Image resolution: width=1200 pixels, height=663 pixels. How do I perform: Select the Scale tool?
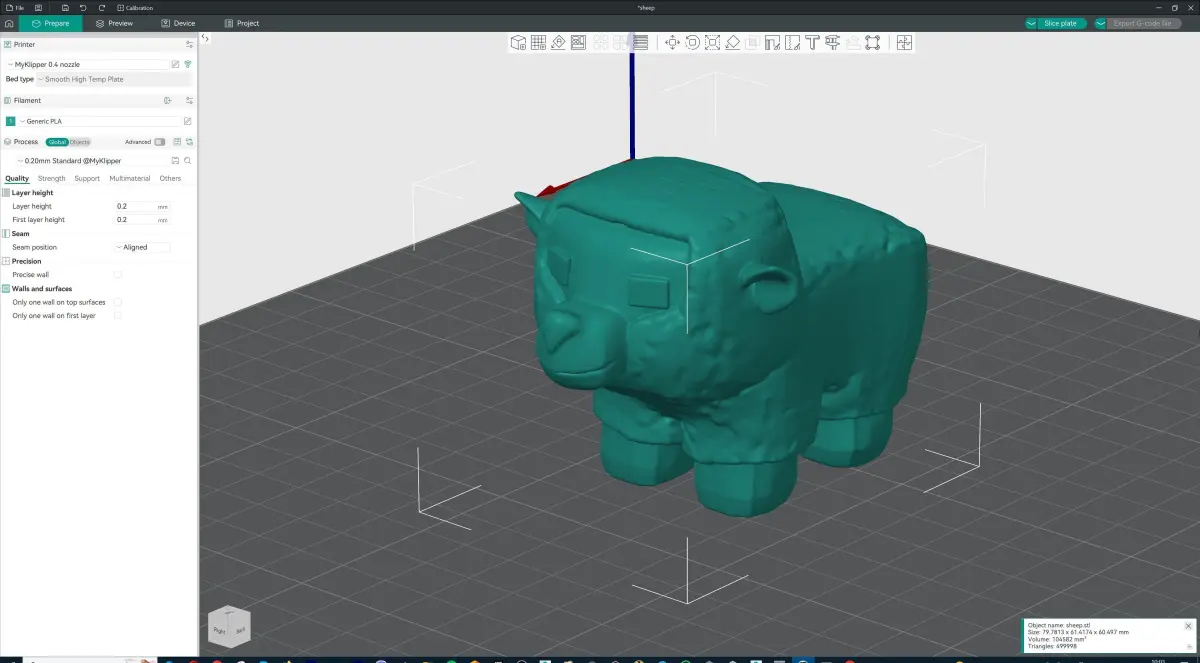click(712, 43)
